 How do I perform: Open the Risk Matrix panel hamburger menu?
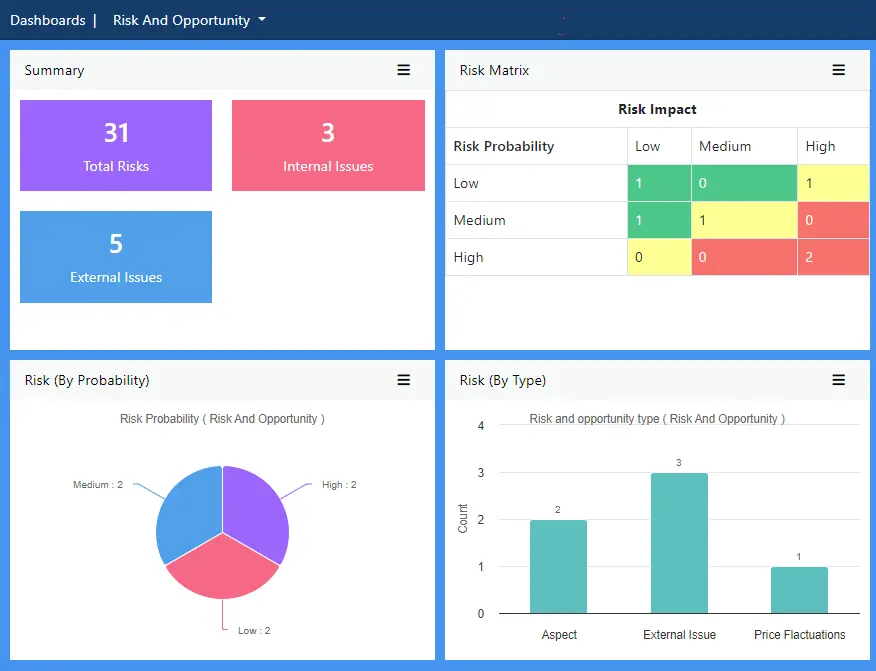point(839,70)
